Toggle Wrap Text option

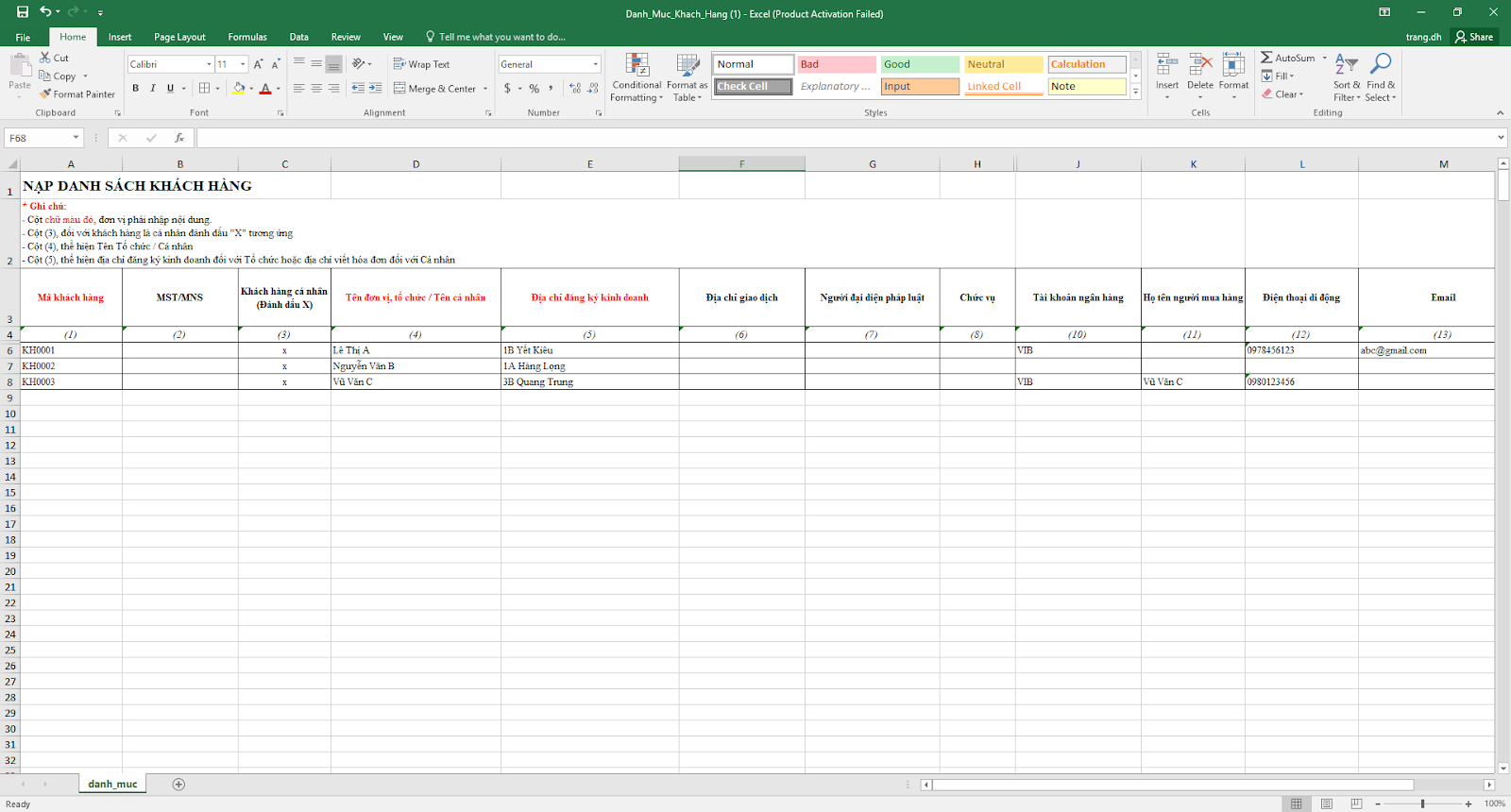(x=421, y=64)
